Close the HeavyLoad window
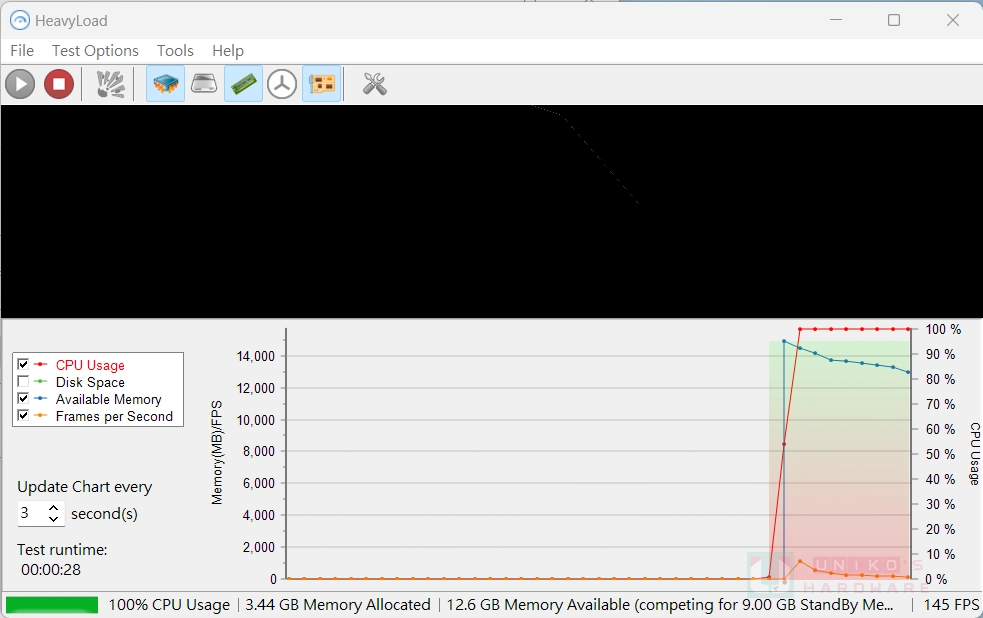Image resolution: width=983 pixels, height=618 pixels. coord(953,20)
